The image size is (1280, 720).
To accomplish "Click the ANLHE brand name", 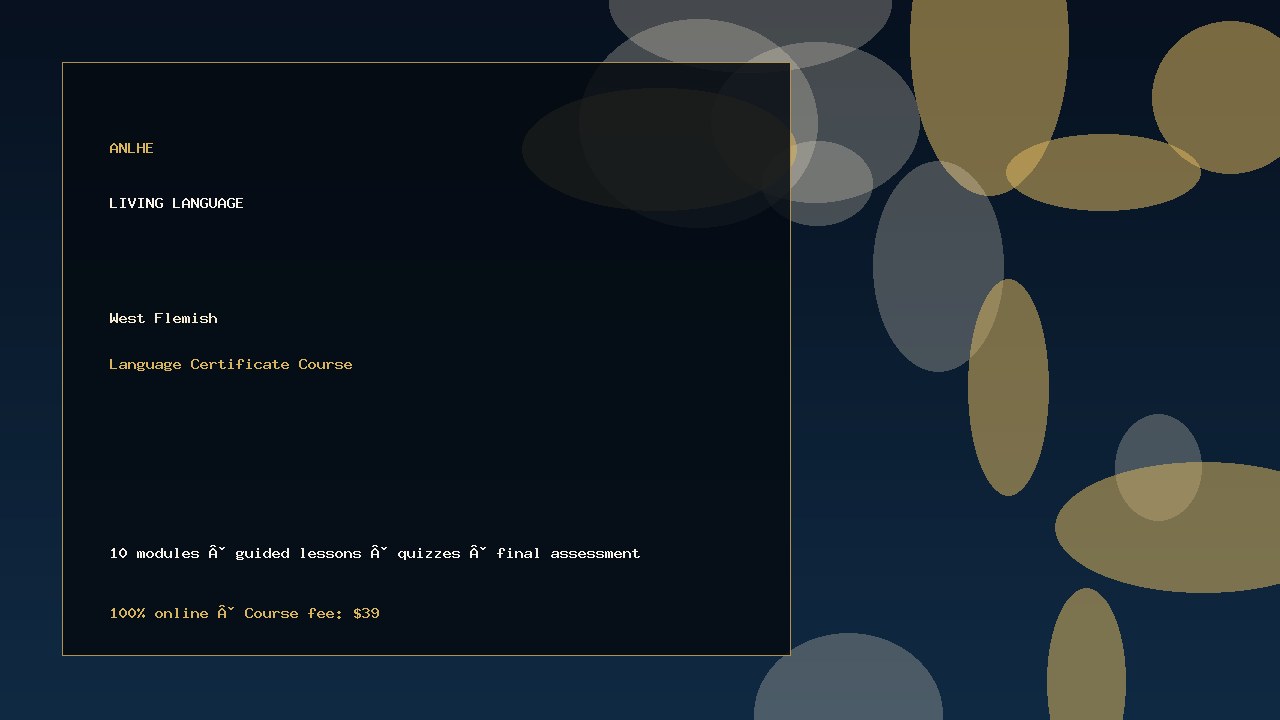I will [x=131, y=148].
